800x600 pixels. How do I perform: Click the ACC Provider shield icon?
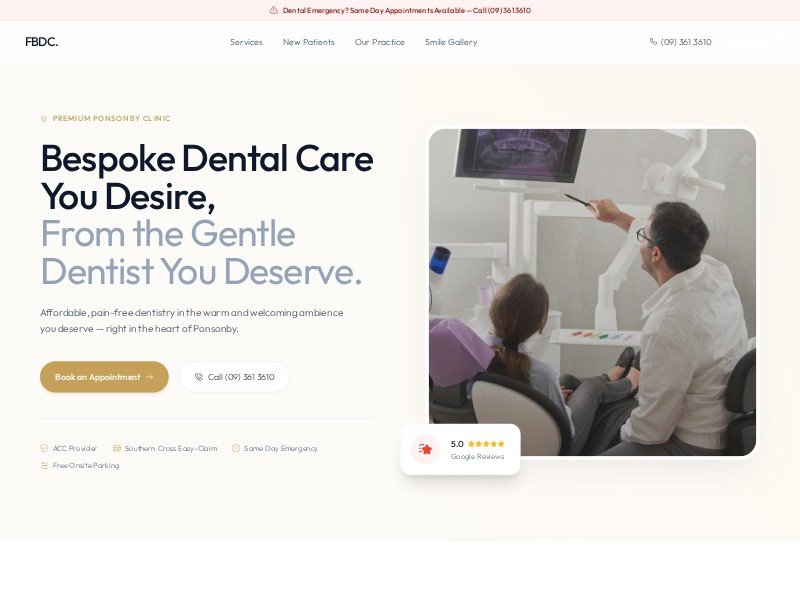click(x=44, y=448)
